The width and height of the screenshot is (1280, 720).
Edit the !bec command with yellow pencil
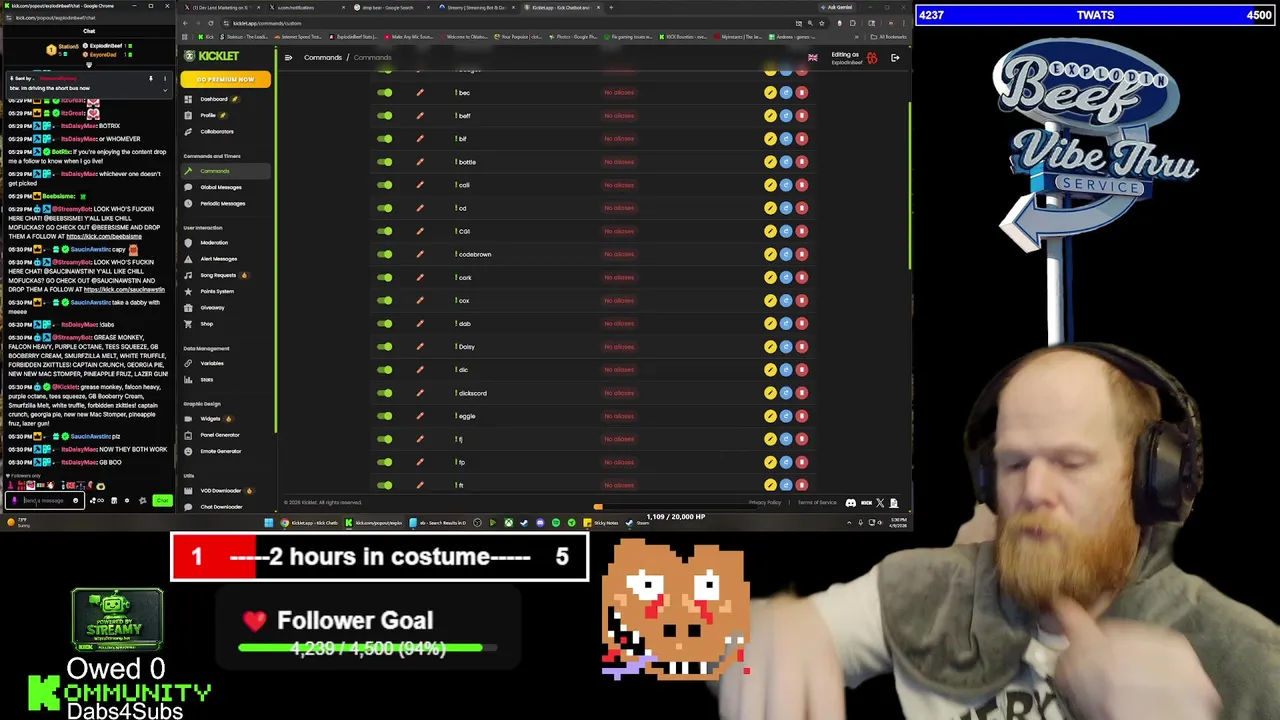770,92
